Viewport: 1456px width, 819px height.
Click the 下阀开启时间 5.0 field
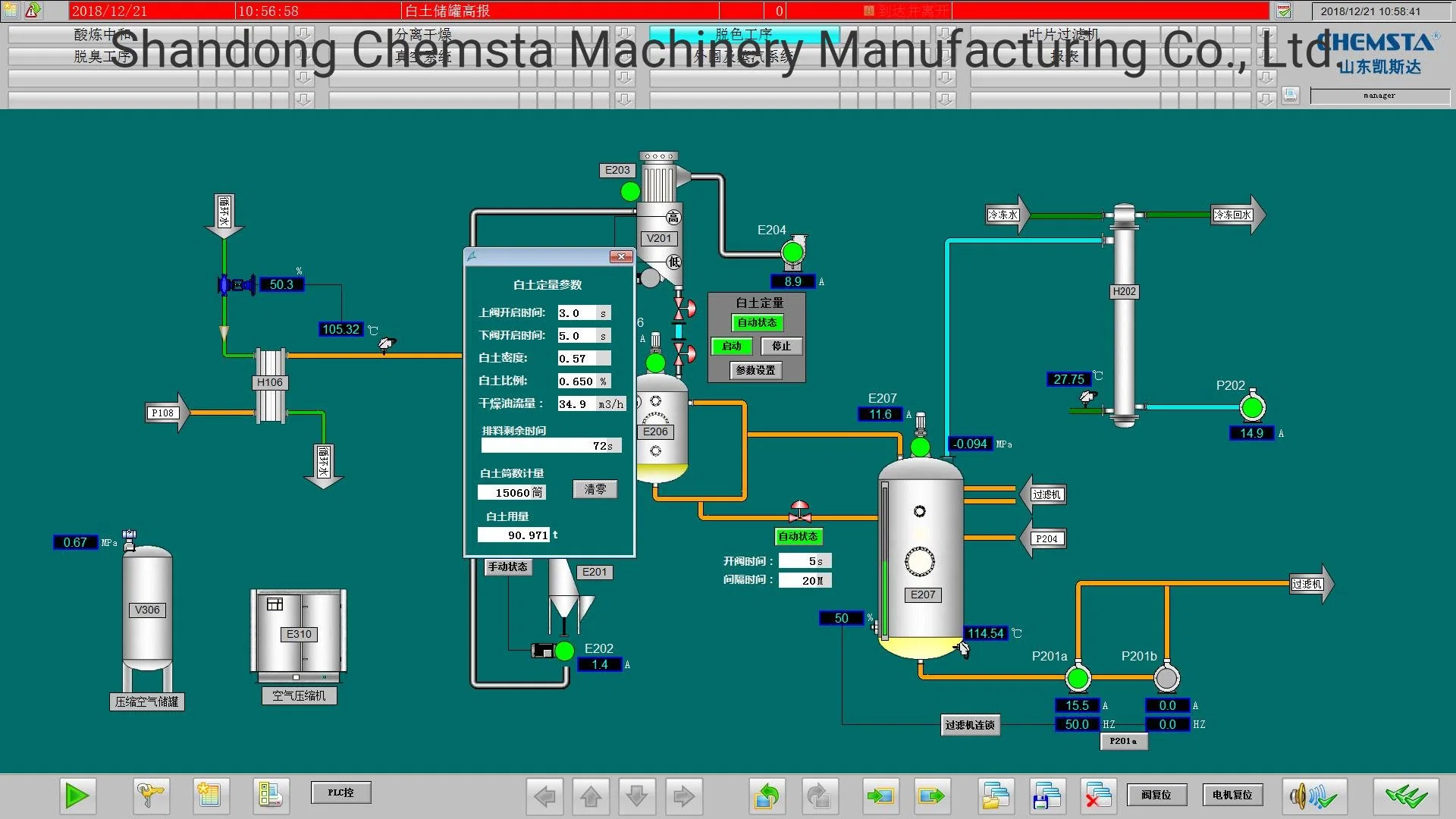(584, 336)
